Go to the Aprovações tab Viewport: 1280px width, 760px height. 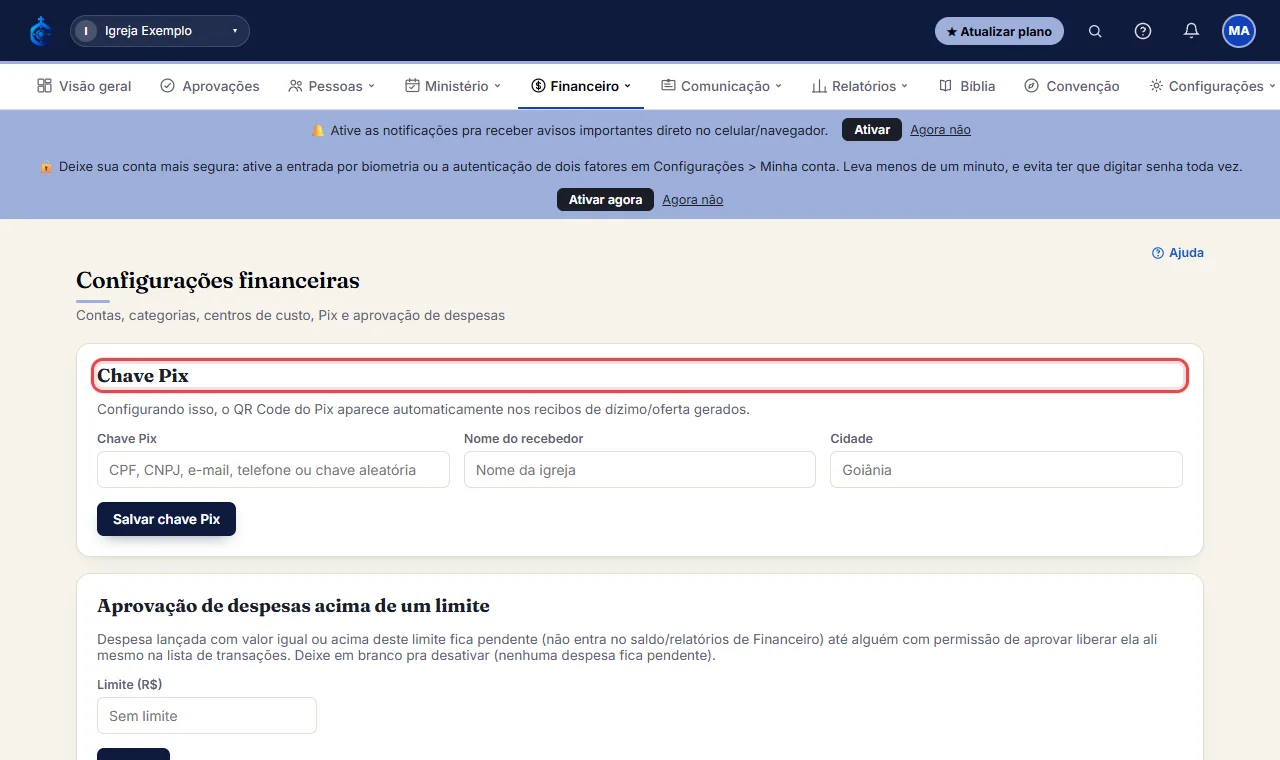tap(210, 86)
